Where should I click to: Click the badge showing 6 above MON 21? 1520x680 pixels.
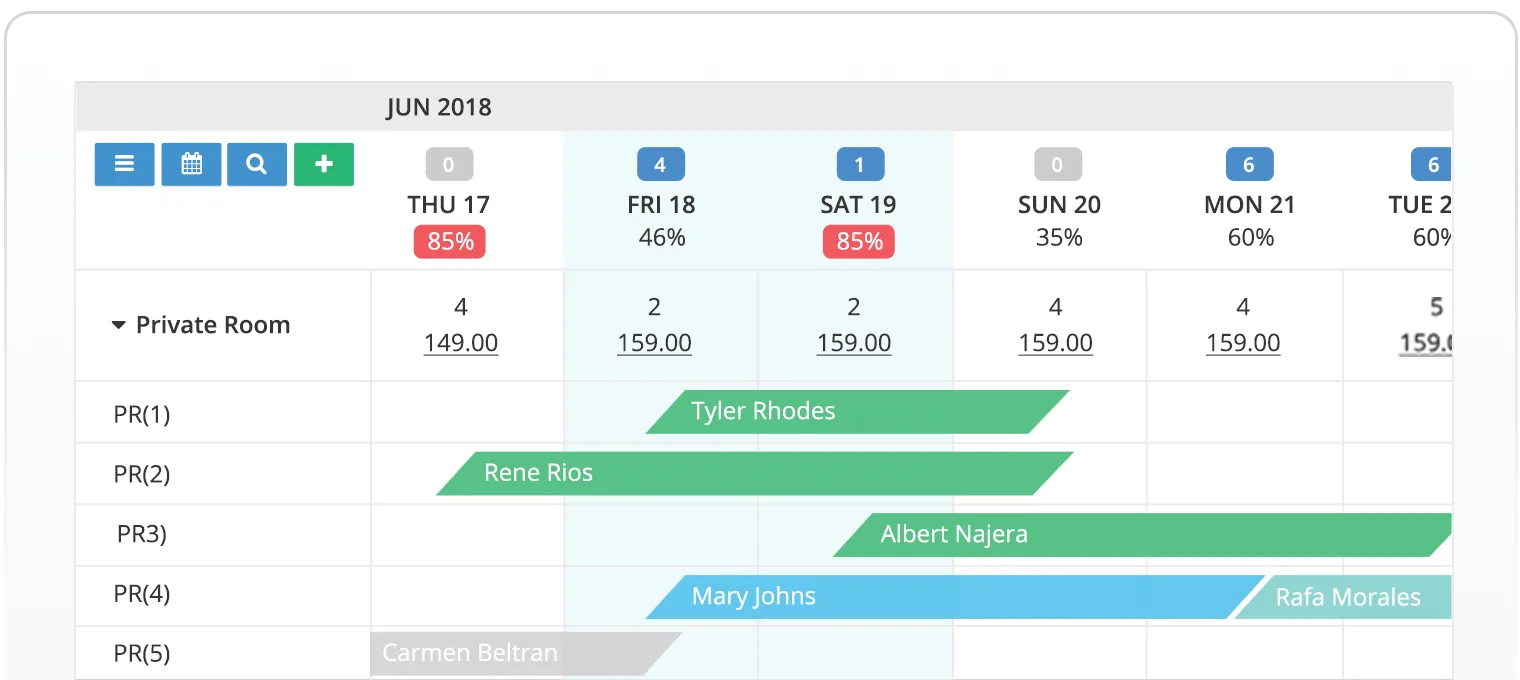pos(1249,164)
